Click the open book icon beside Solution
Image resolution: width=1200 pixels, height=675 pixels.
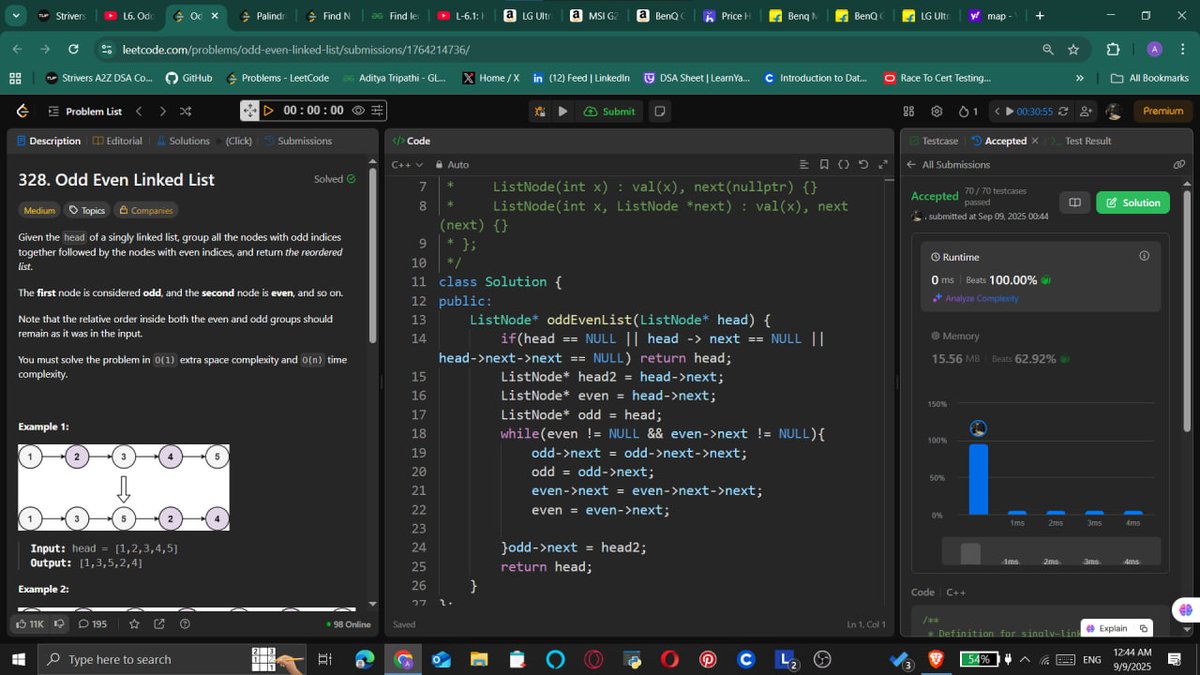click(x=1075, y=203)
